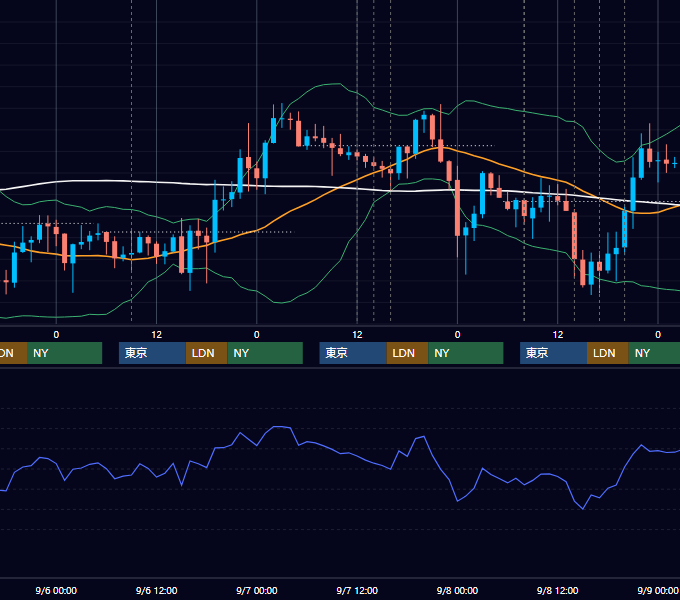The image size is (680, 600).
Task: Click the 9/8 00:00 date label
Action: pos(457,590)
